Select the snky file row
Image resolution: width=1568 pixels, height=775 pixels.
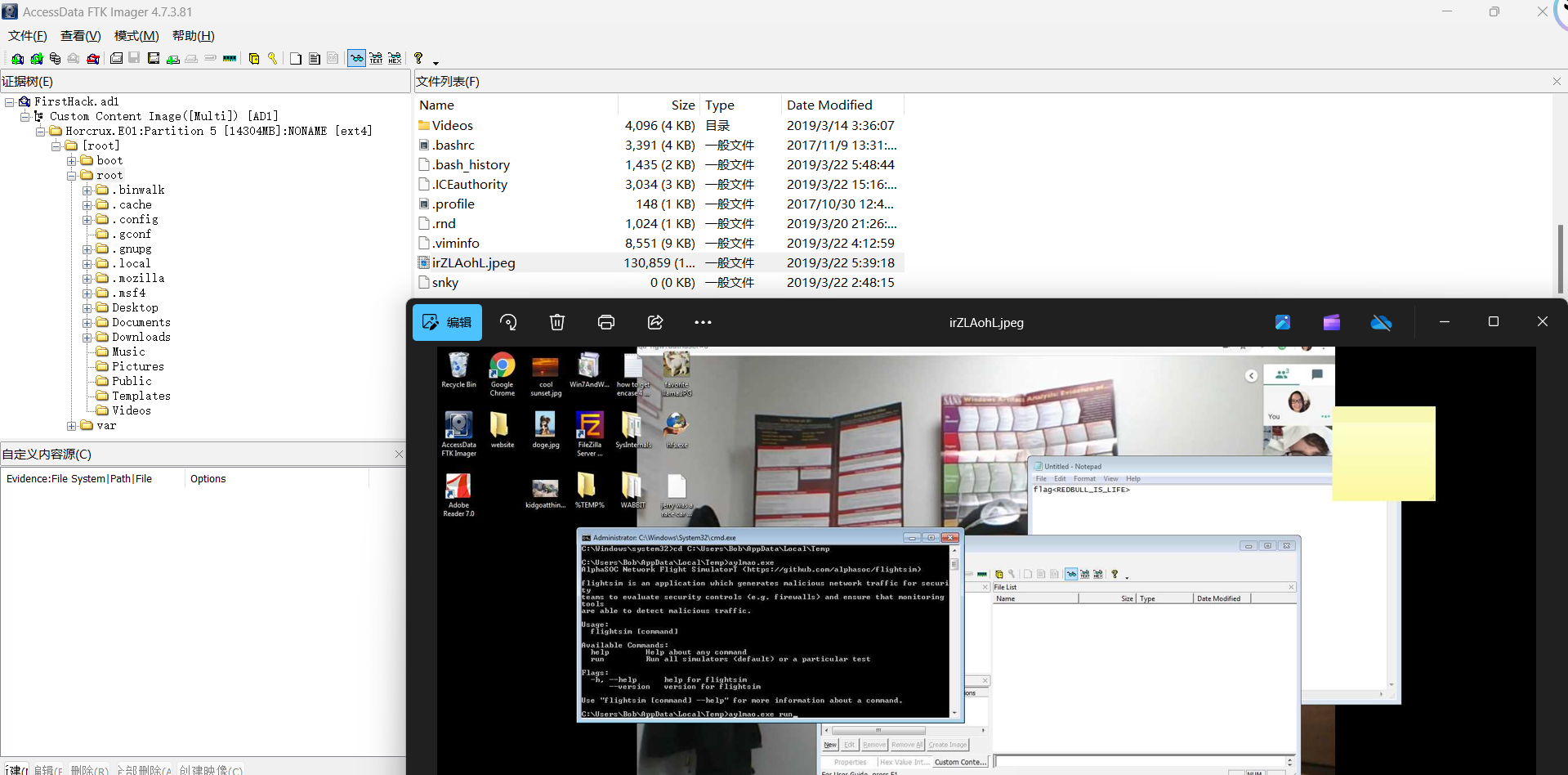[660, 283]
